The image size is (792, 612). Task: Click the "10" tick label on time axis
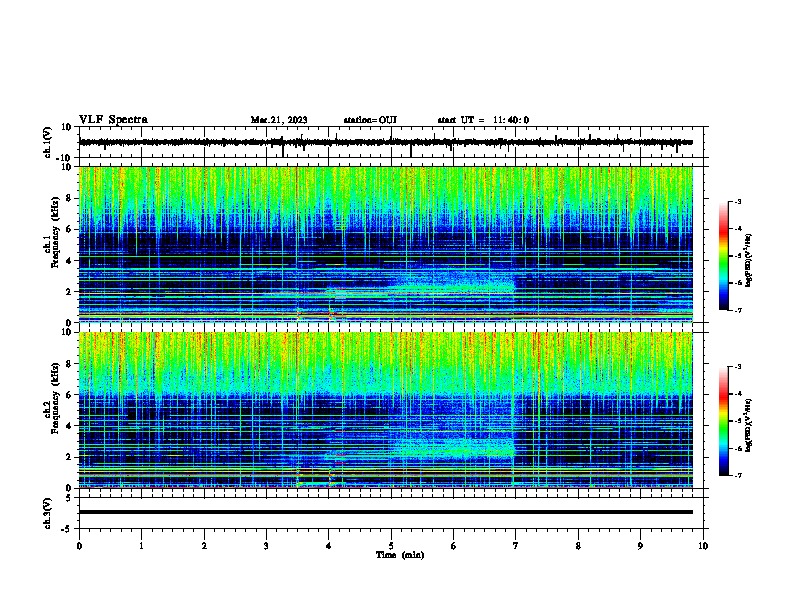703,546
